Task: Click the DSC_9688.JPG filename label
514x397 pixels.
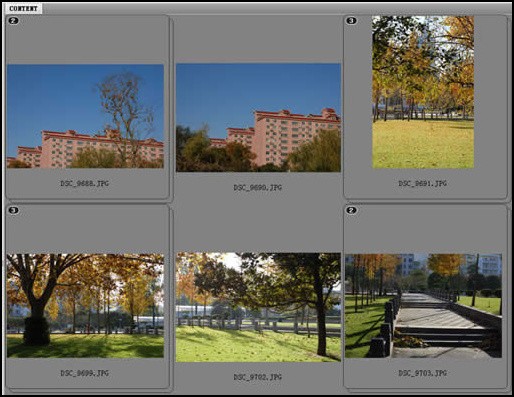Action: point(85,183)
